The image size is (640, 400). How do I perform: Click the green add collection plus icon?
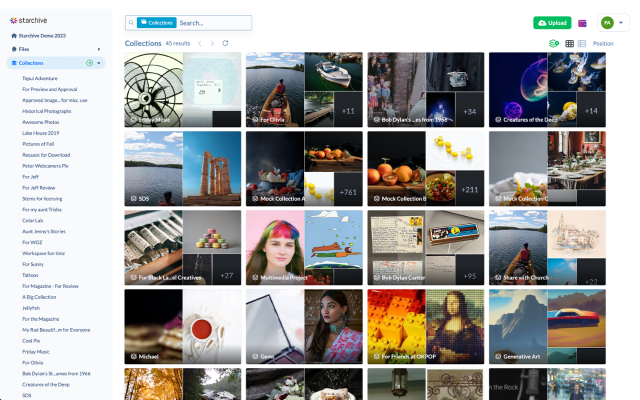click(89, 63)
